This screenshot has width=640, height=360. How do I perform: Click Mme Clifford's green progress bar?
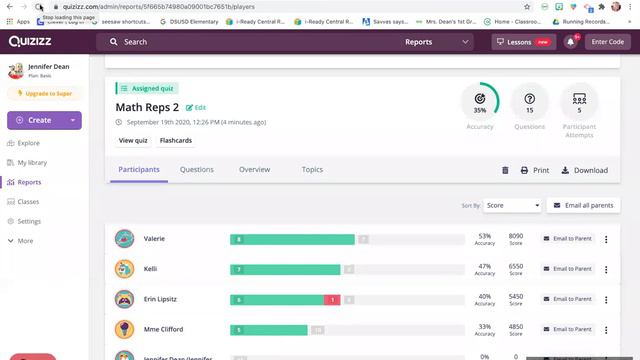click(x=269, y=330)
